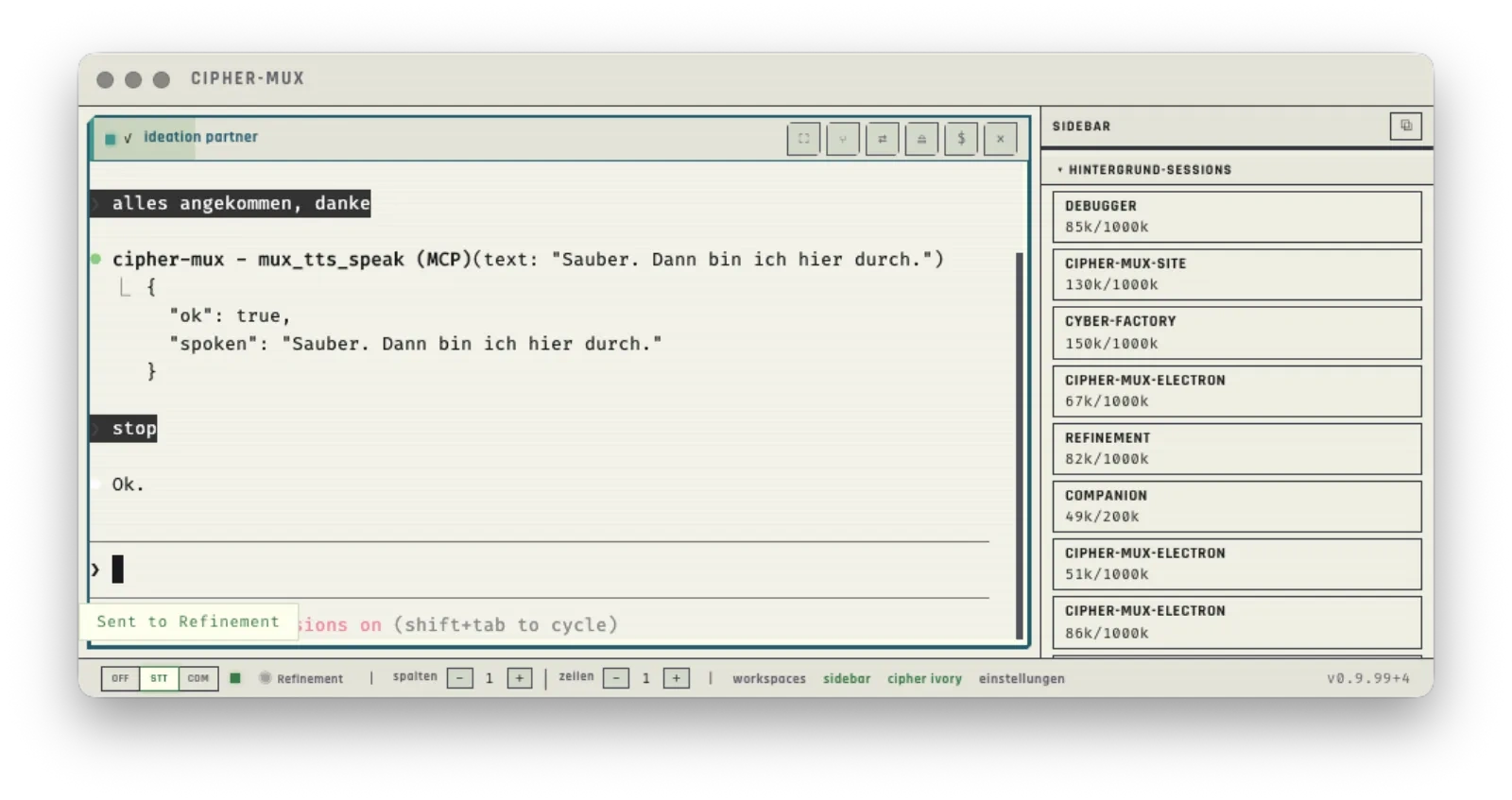1512x800 pixels.
Task: Click the fullscreen pane icon in ideation partner header
Action: 803,139
